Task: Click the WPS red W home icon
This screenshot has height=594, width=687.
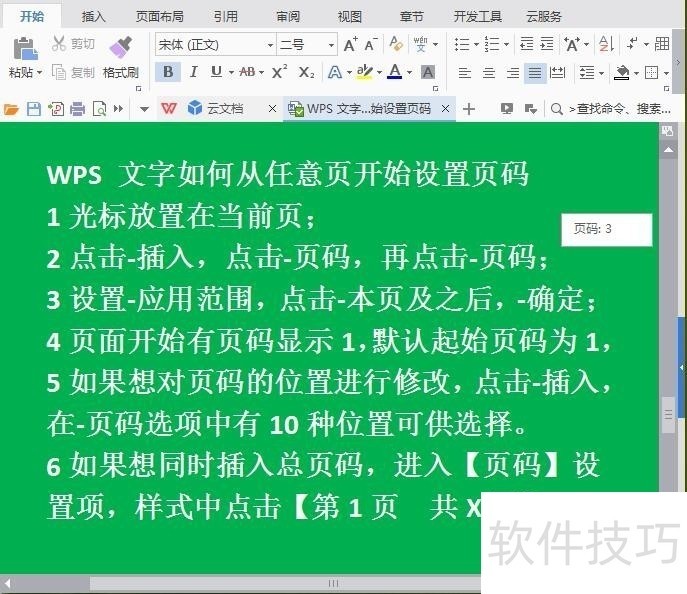Action: click(169, 108)
